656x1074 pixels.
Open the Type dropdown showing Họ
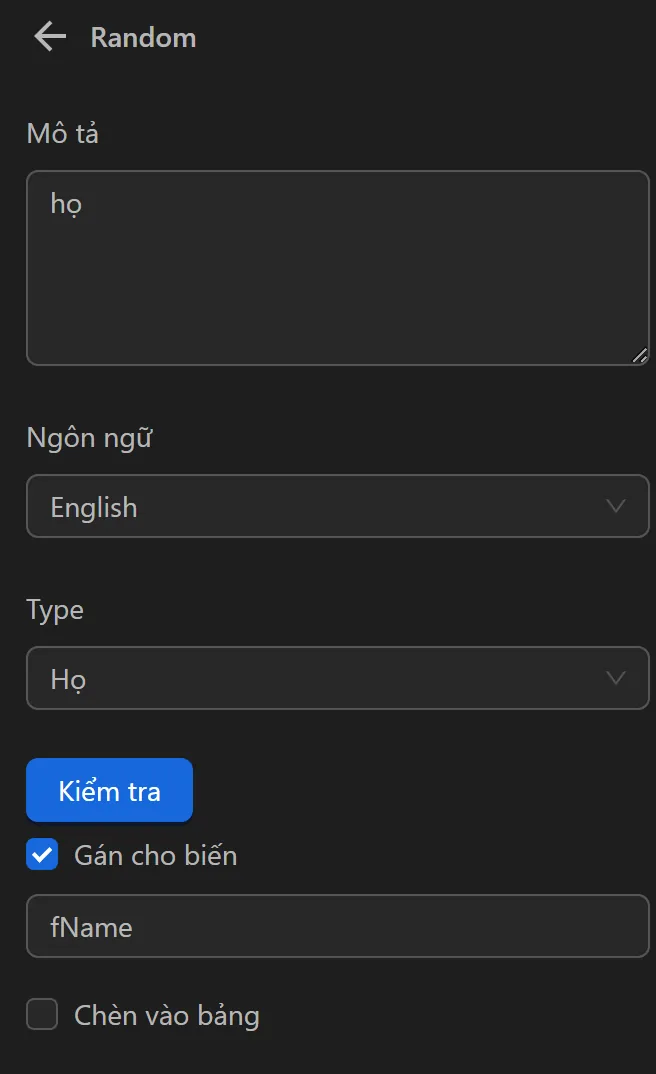pos(337,678)
